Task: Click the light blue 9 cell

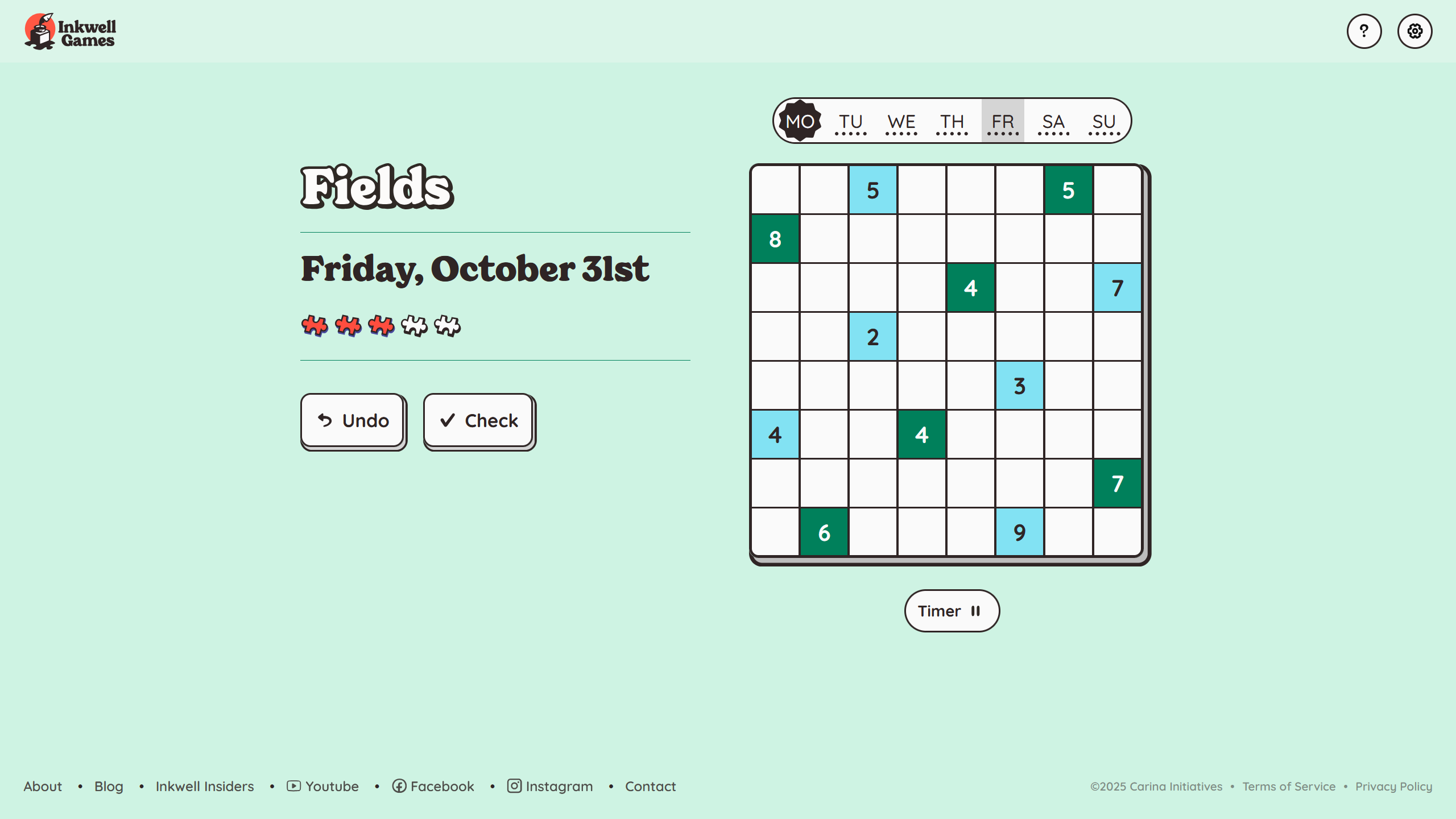Action: [1020, 532]
